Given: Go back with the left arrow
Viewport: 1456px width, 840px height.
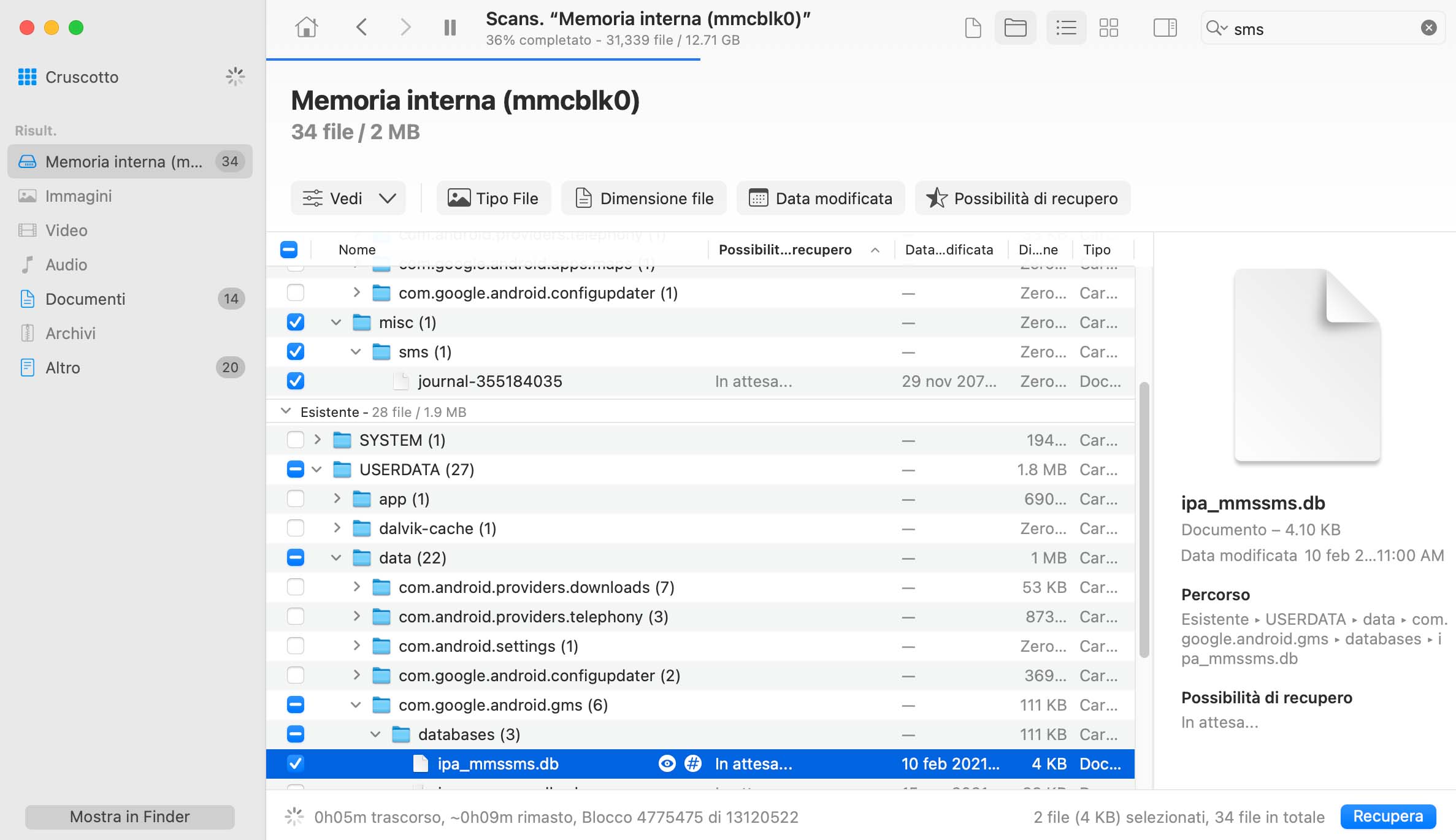Looking at the screenshot, I should point(362,28).
